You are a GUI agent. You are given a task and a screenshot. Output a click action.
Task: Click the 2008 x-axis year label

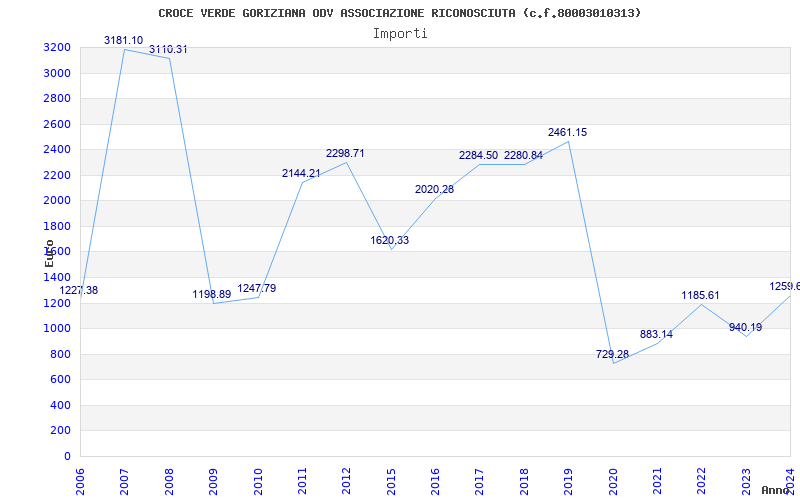(x=169, y=481)
